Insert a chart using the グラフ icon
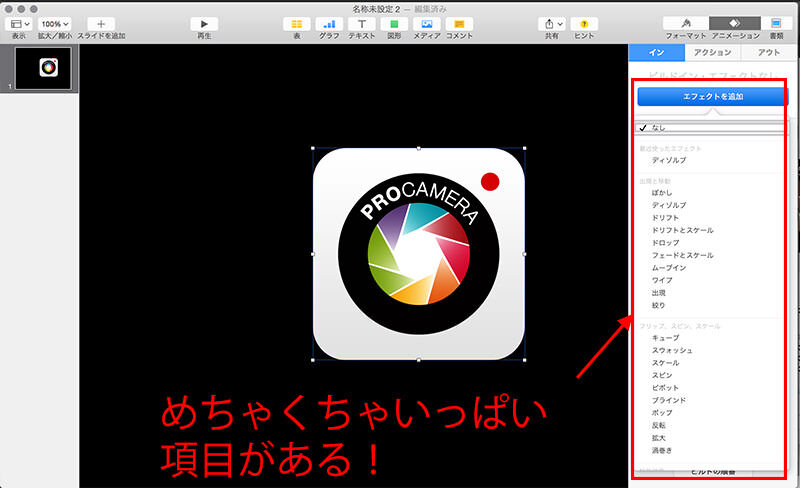 coord(329,24)
